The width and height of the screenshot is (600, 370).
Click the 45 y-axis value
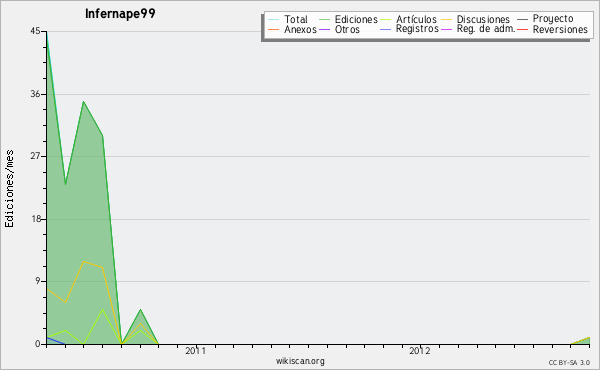(35, 31)
